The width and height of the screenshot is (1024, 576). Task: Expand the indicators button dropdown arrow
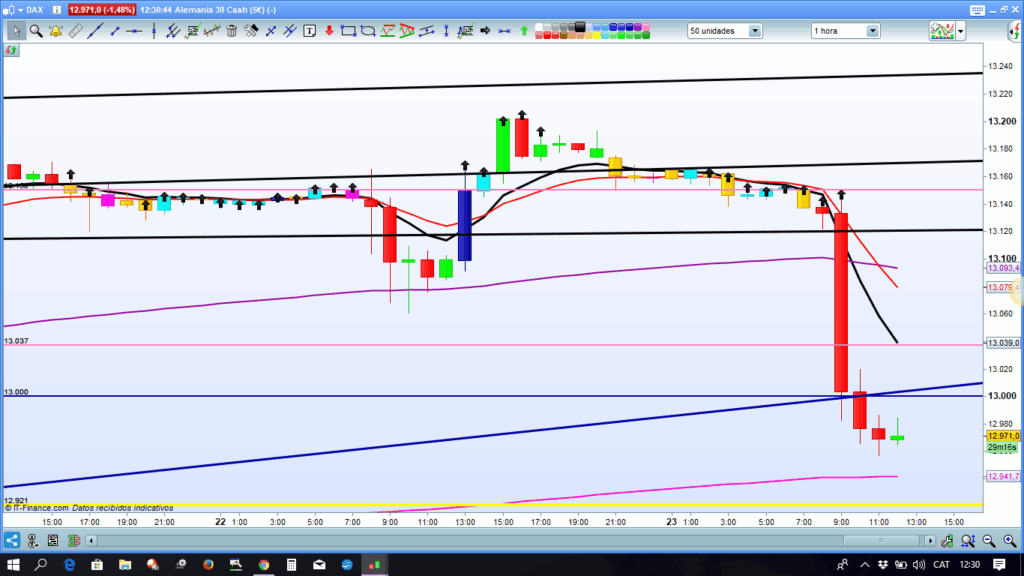coord(961,31)
